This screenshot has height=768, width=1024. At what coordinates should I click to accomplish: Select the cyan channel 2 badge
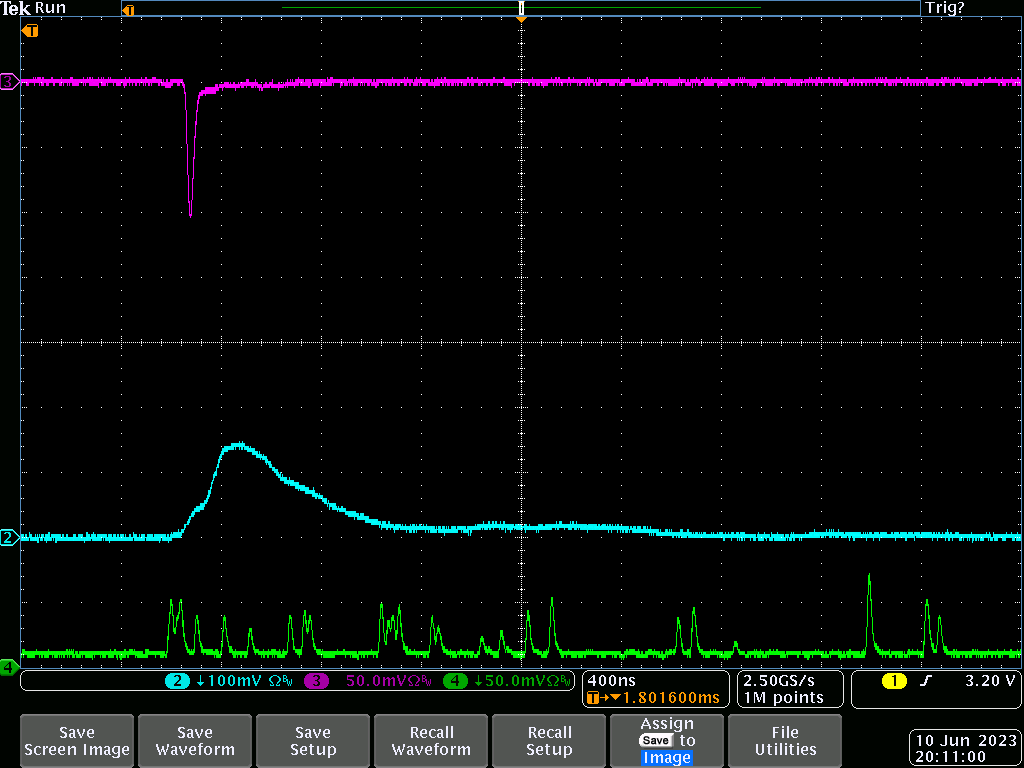pyautogui.click(x=177, y=681)
